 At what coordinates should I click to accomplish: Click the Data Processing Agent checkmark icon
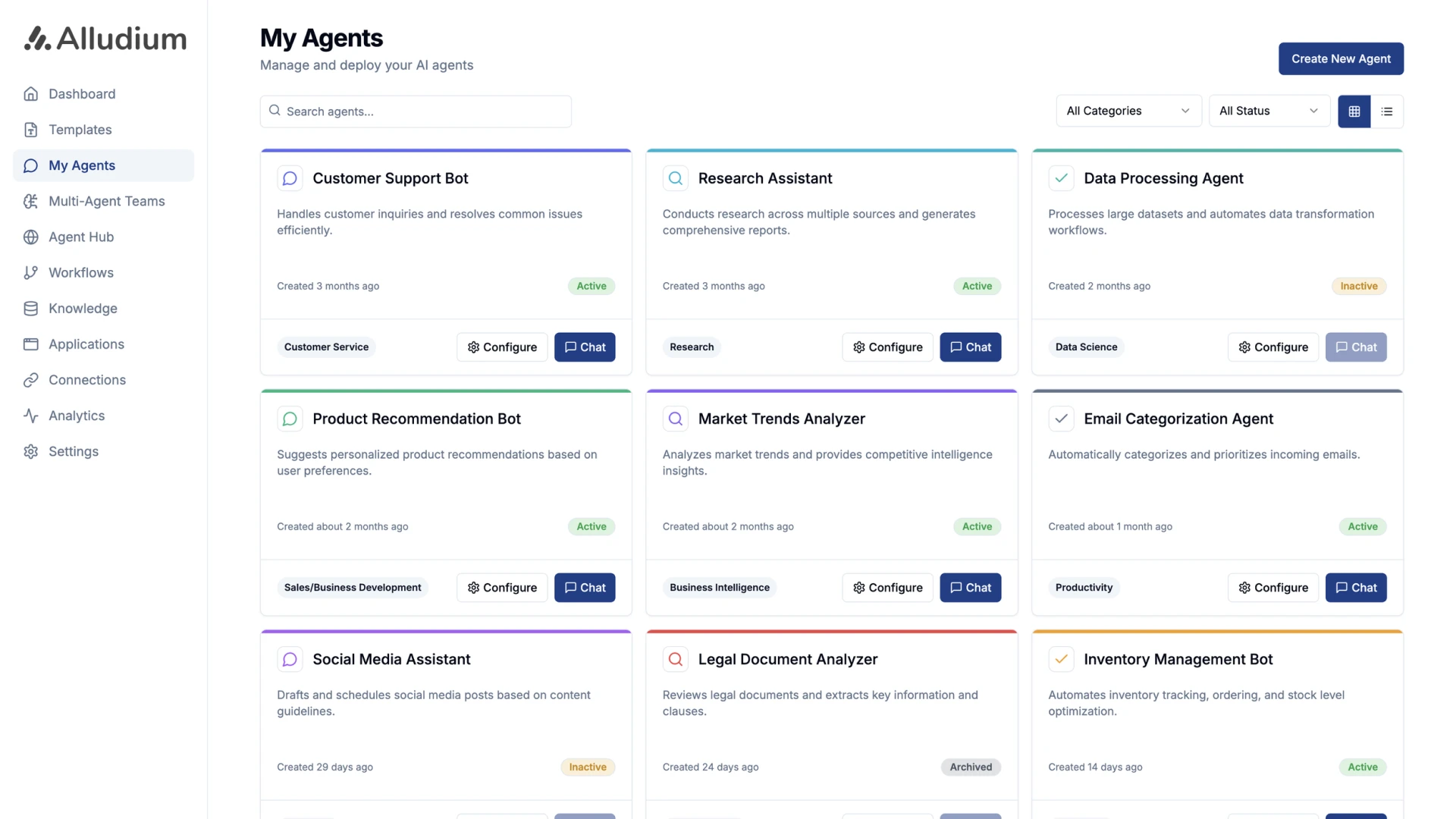click(1061, 178)
